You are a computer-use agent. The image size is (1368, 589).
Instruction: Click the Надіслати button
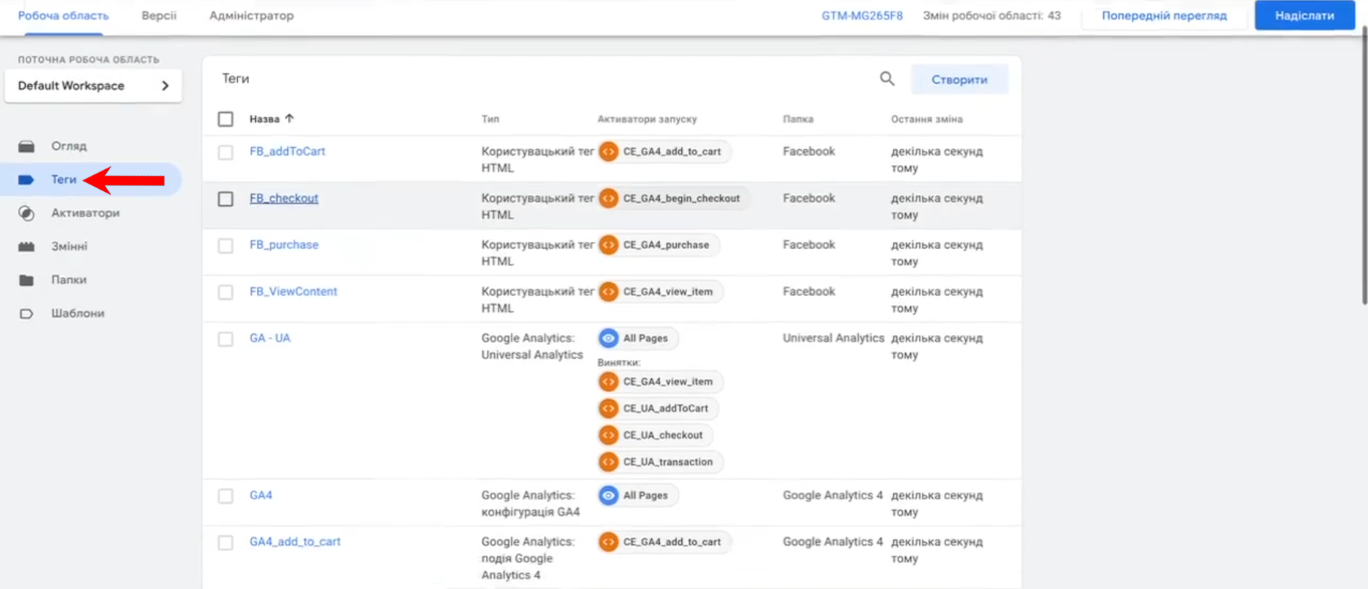[1304, 16]
